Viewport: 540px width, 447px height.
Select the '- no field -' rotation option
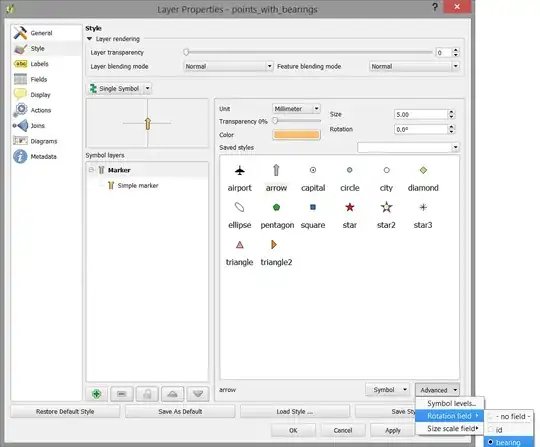point(509,417)
